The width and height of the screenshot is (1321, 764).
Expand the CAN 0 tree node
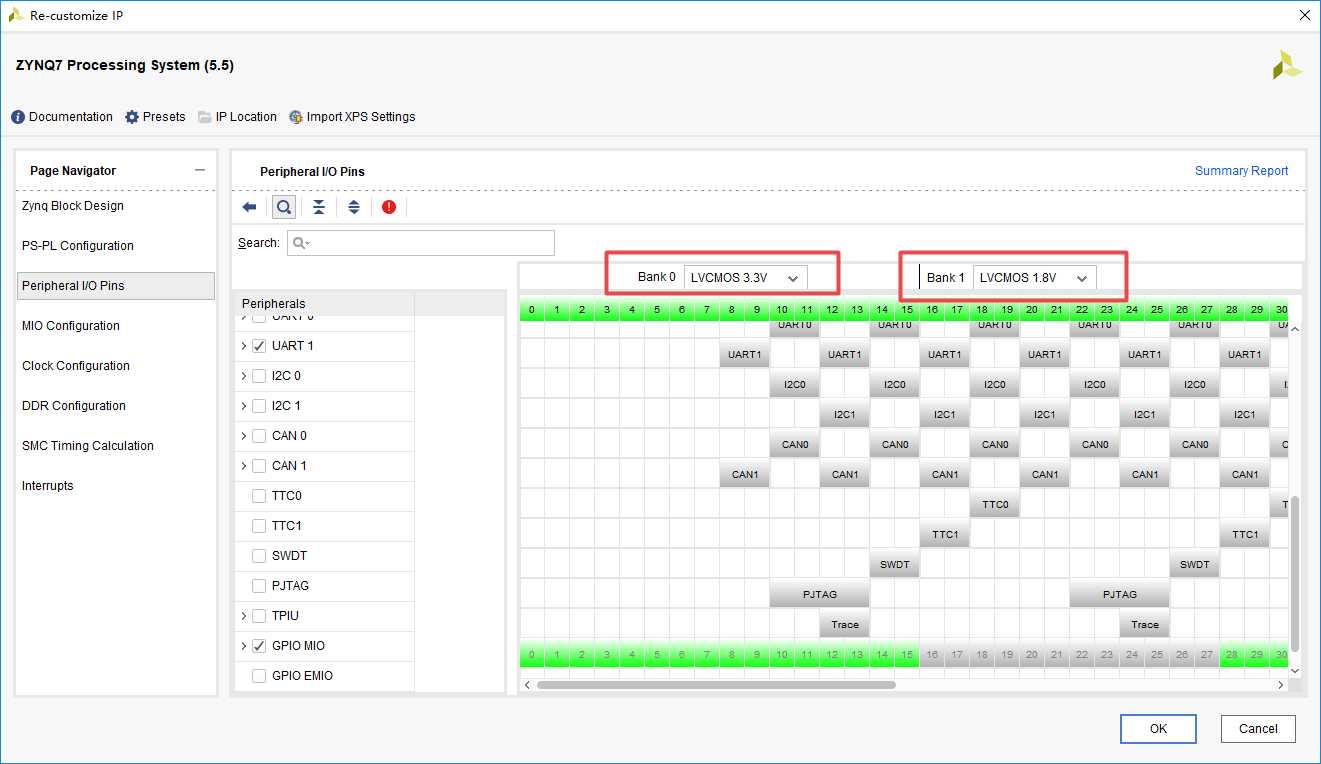243,436
